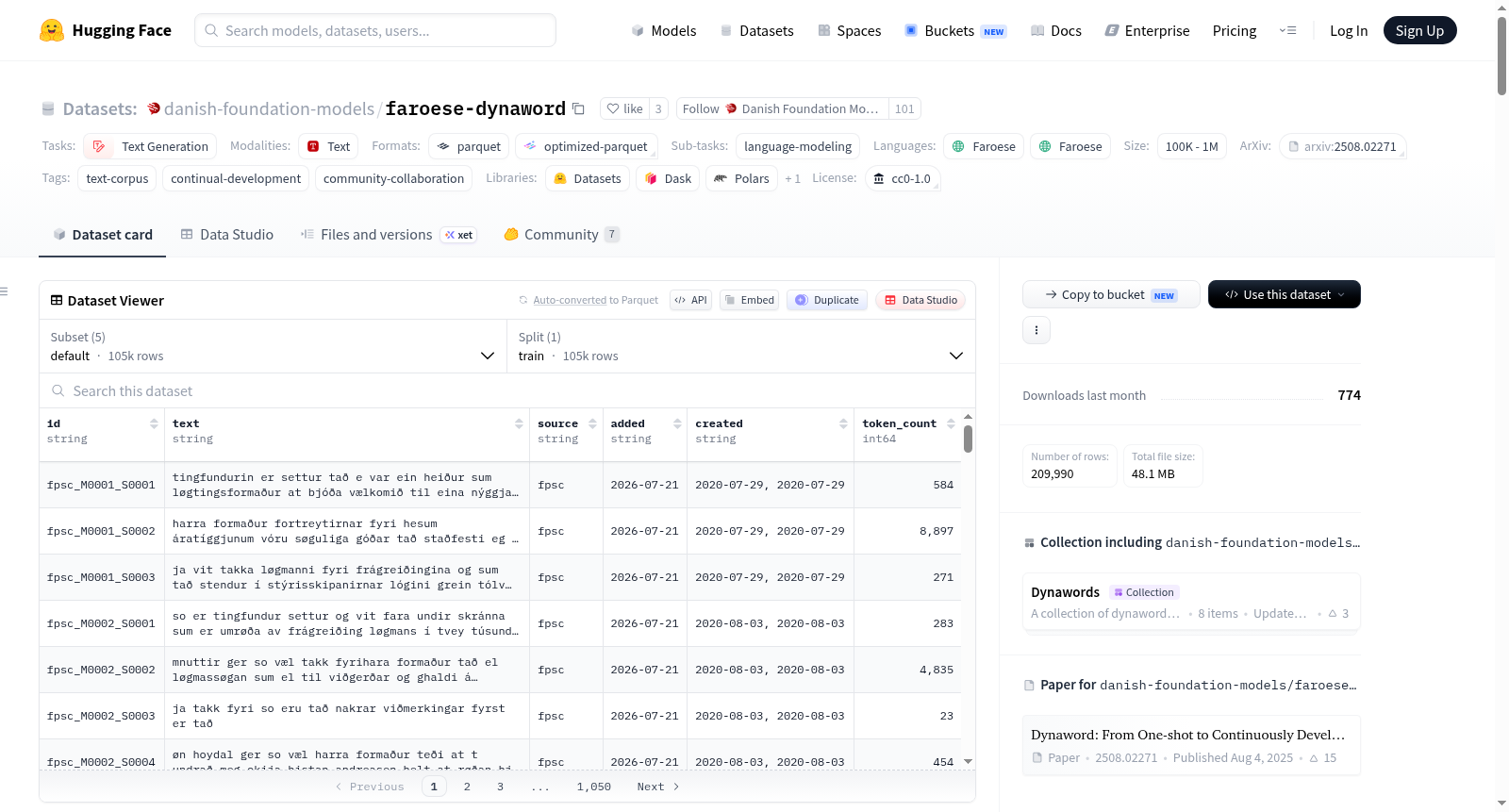
Task: Switch to the Dataset card tab
Action: [x=103, y=235]
